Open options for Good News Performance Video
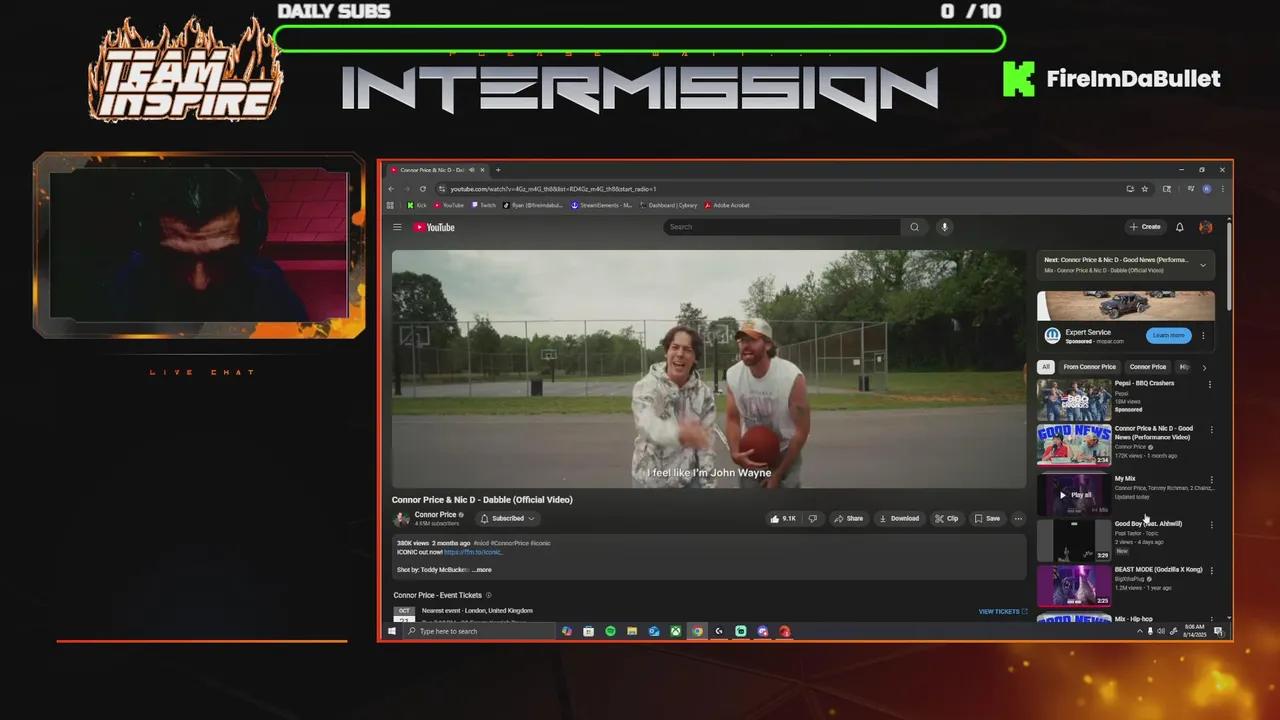This screenshot has width=1280, height=720. click(1212, 430)
